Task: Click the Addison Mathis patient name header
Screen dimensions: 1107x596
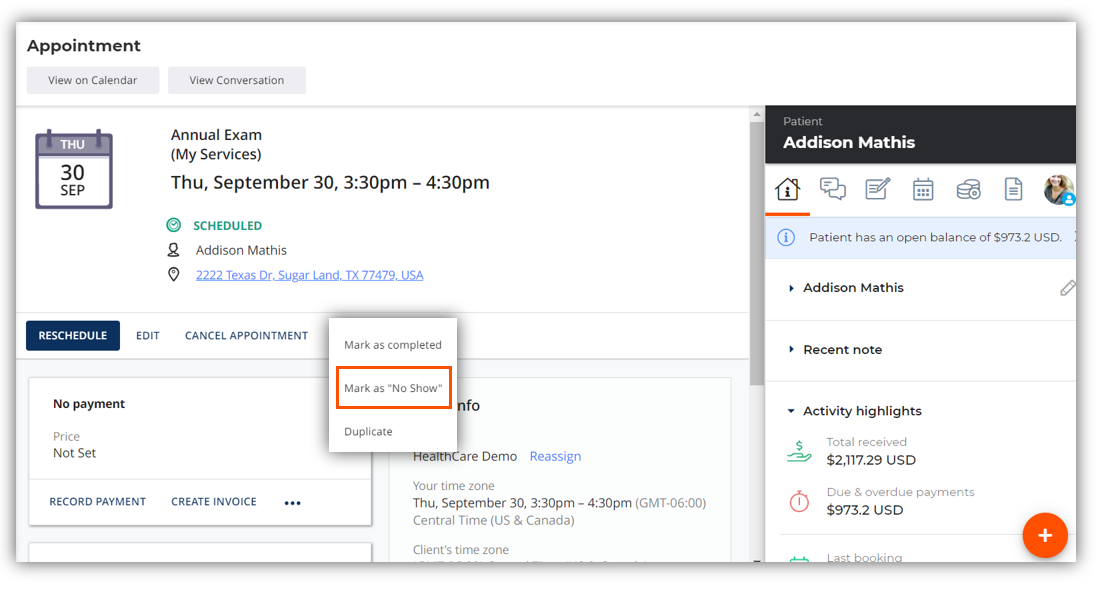Action: tap(849, 143)
